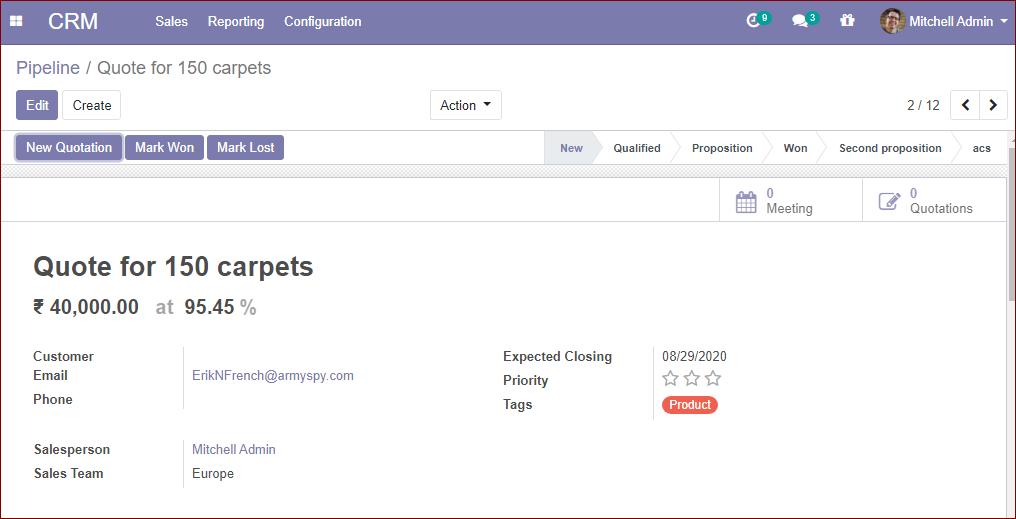This screenshot has width=1016, height=519.
Task: Click the expected closing date 08/29/2020
Action: click(694, 356)
